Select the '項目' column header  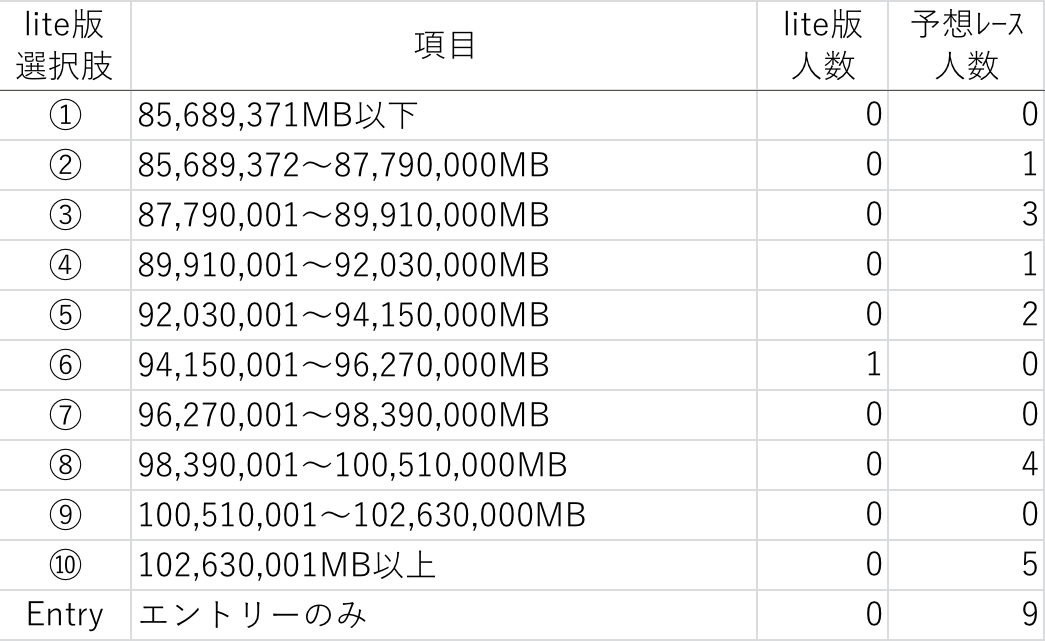point(443,46)
